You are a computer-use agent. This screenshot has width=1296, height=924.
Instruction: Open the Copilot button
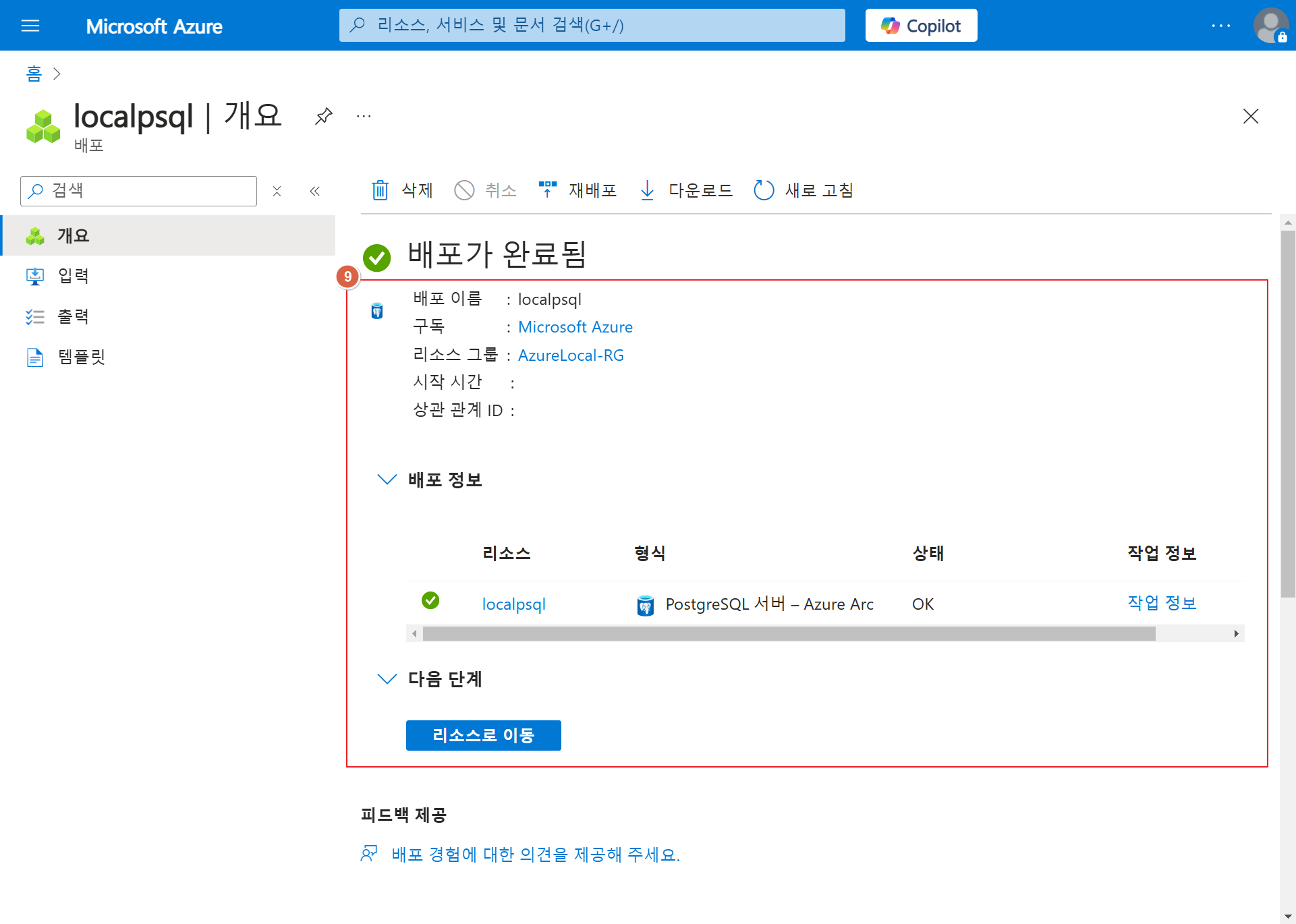(921, 26)
